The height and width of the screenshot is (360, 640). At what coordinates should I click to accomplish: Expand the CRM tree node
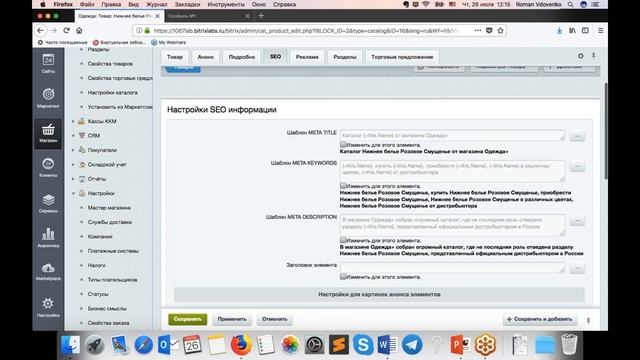73,136
